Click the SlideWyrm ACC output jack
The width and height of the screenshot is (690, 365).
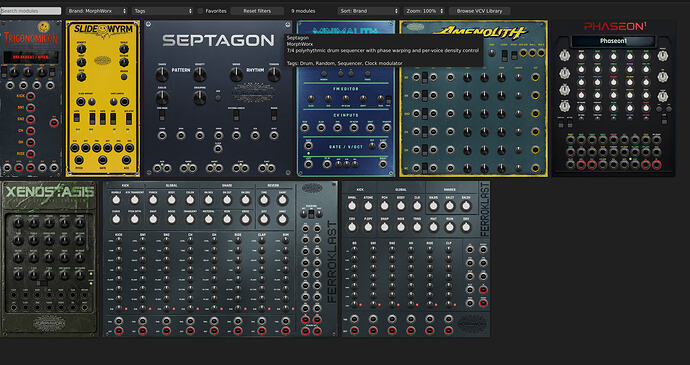click(126, 160)
